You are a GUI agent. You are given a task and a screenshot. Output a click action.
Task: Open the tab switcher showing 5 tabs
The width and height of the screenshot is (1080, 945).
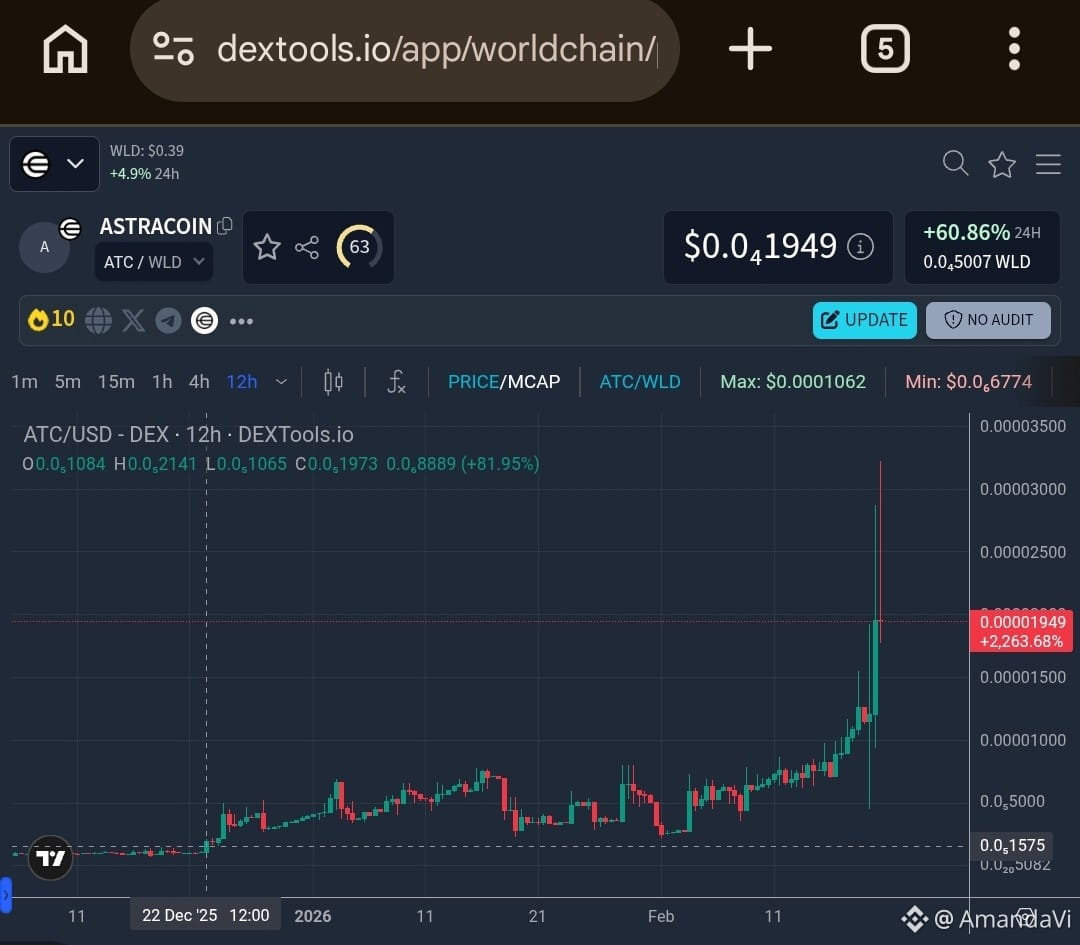click(885, 49)
